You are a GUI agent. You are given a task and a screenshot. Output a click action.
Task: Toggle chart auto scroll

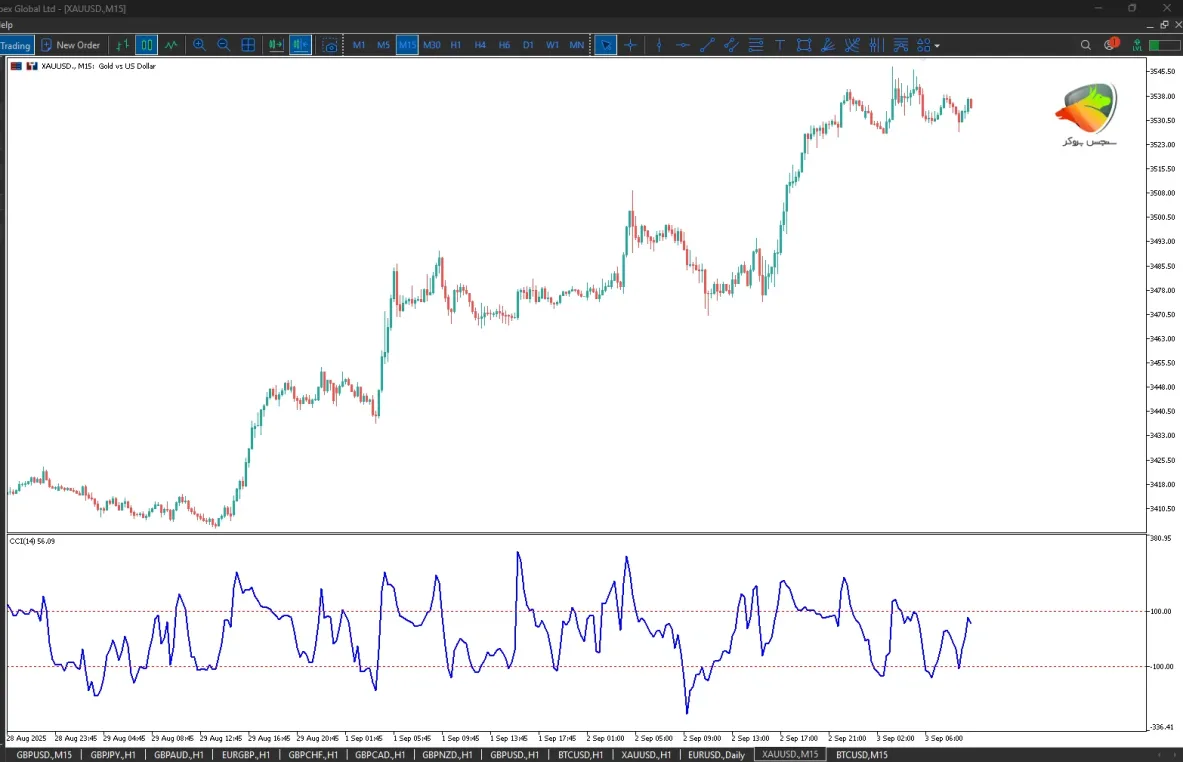click(275, 45)
